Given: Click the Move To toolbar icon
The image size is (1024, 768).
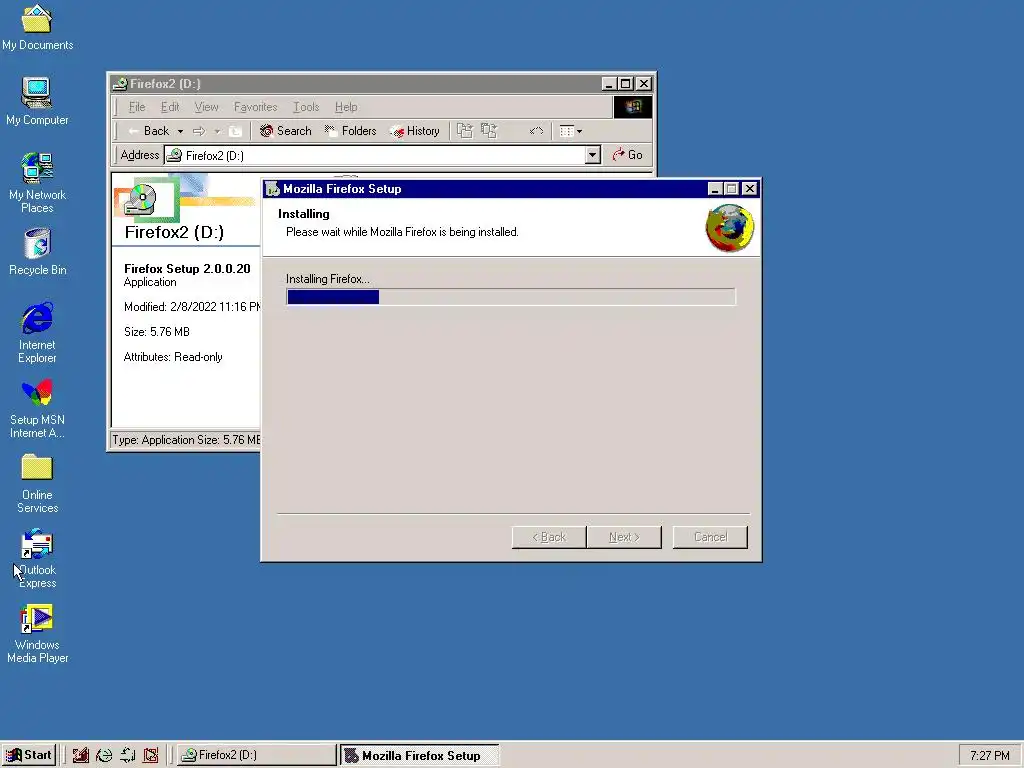Looking at the screenshot, I should (x=464, y=131).
